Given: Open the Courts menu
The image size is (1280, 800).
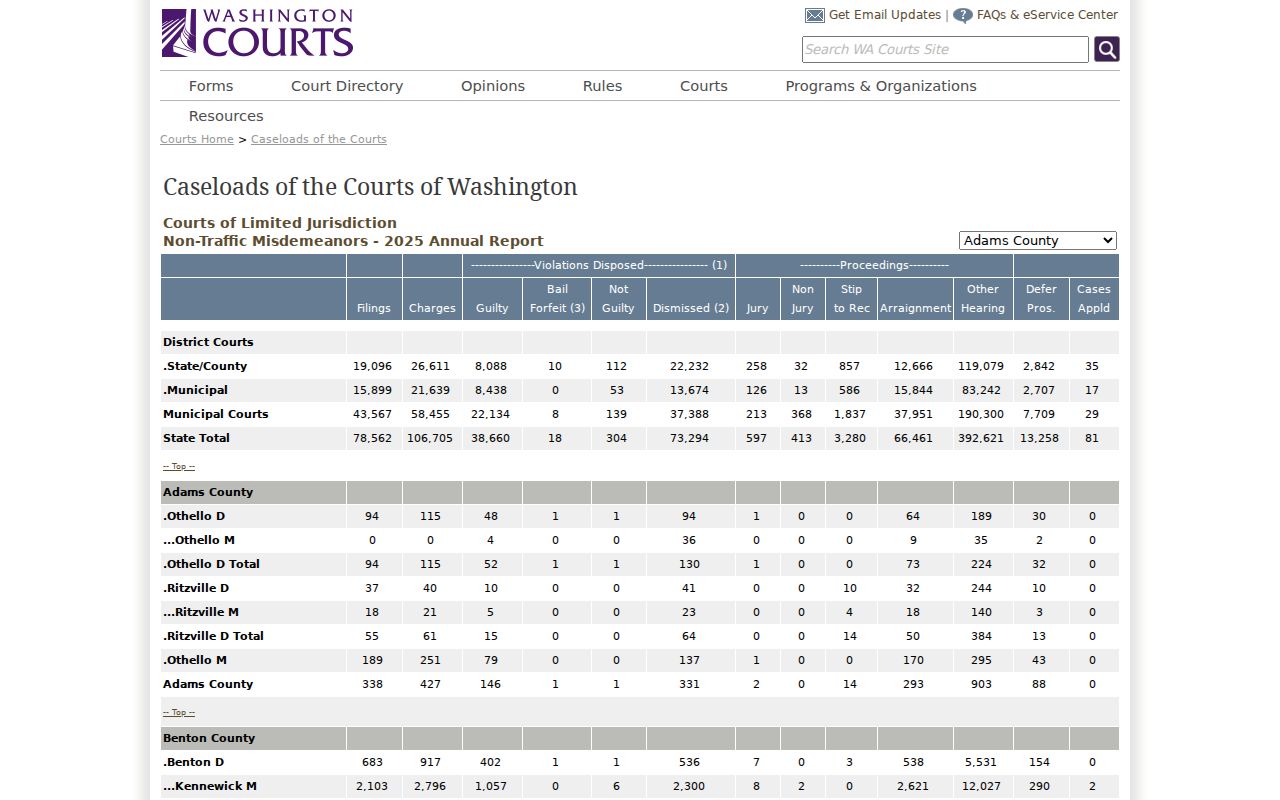Looking at the screenshot, I should 704,86.
